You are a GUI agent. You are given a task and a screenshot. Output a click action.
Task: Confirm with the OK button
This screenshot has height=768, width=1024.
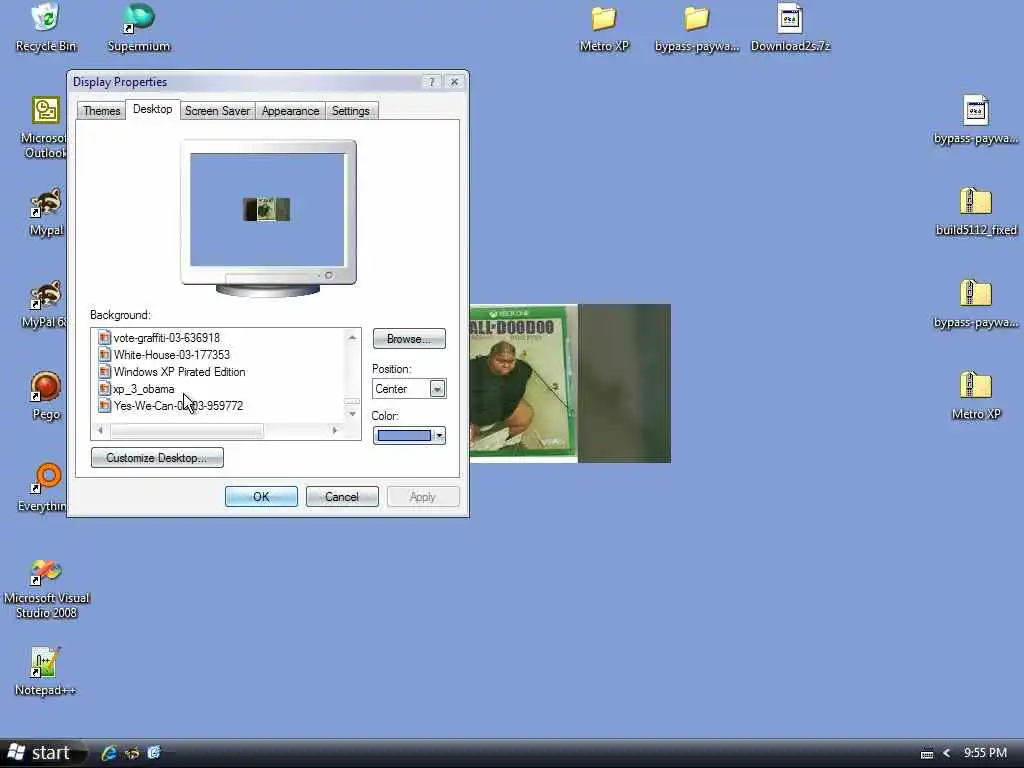click(261, 497)
